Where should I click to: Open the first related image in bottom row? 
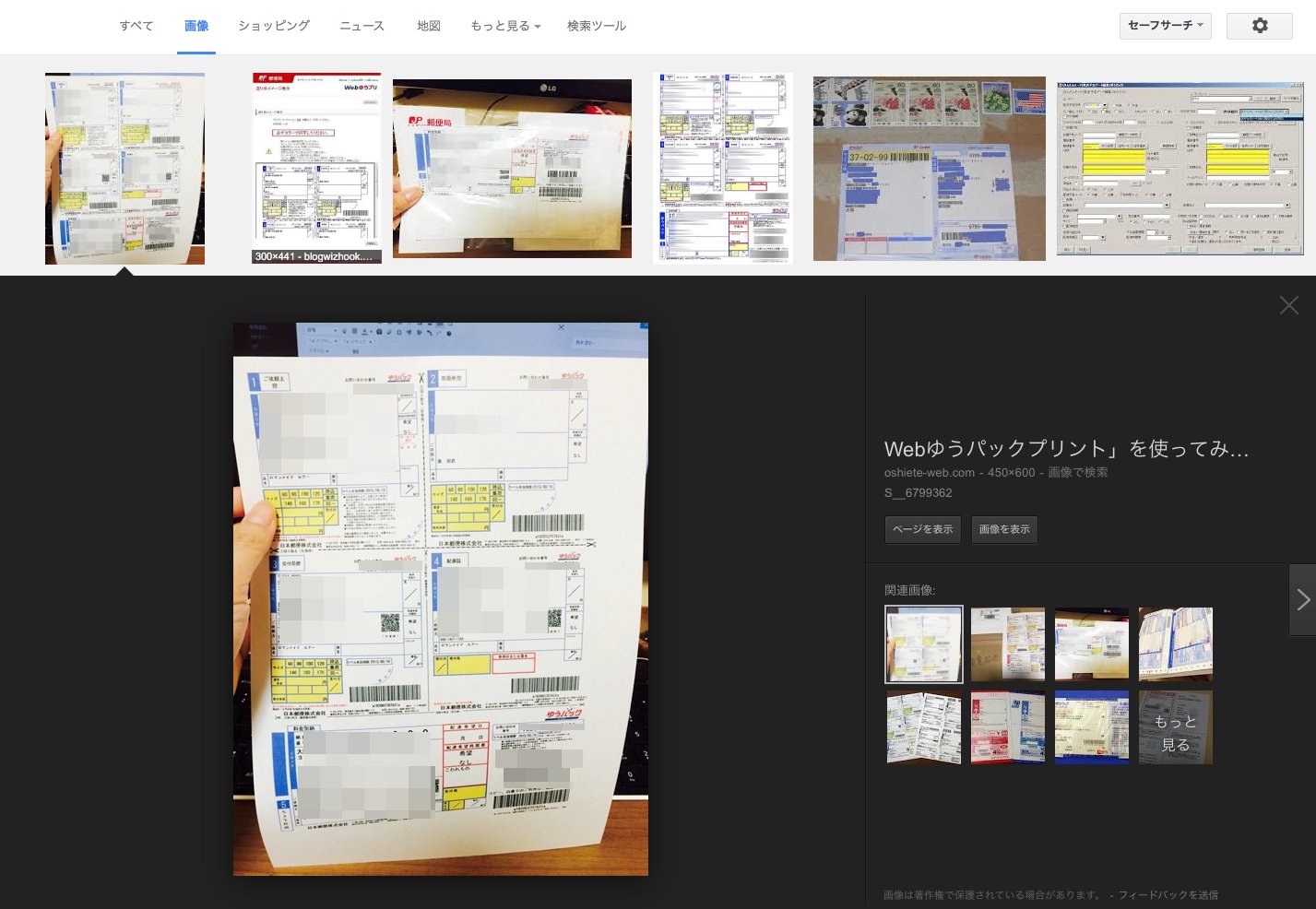(924, 727)
